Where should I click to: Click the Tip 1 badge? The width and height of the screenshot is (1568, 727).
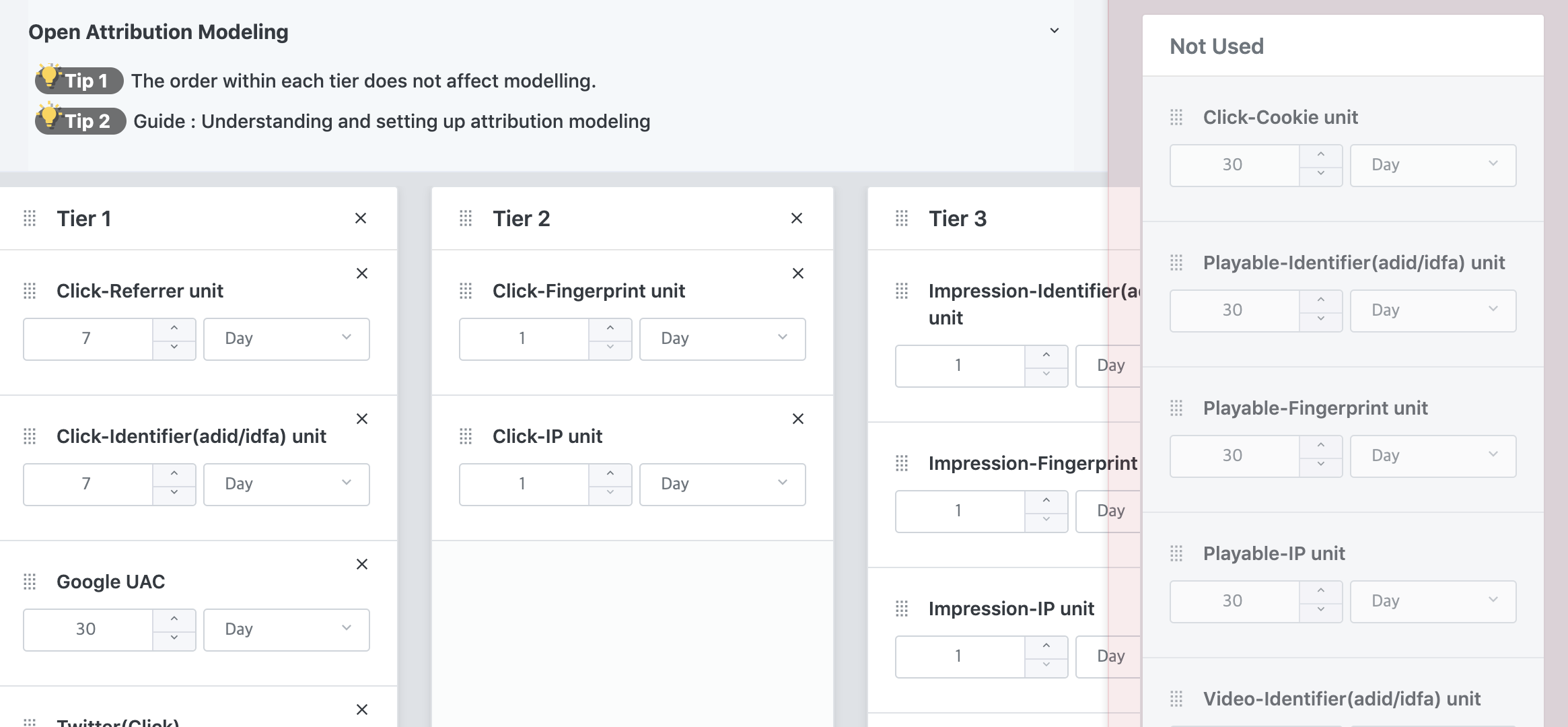click(79, 81)
